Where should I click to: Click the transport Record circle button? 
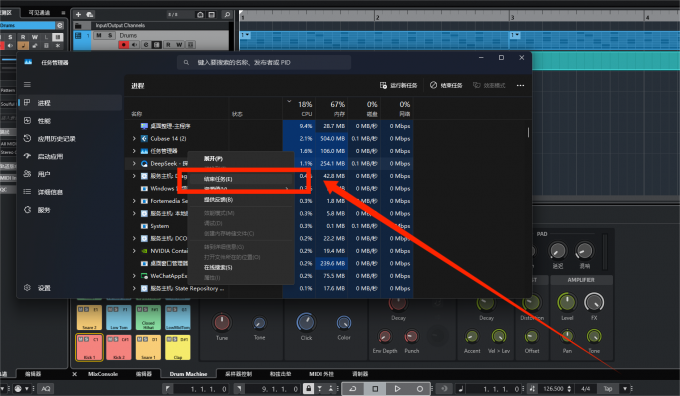[419, 389]
